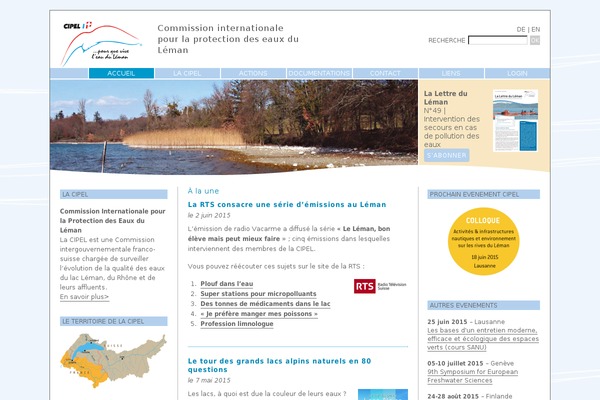Image resolution: width=600 pixels, height=400 pixels.
Task: Submit search with the OK button
Action: (x=535, y=40)
